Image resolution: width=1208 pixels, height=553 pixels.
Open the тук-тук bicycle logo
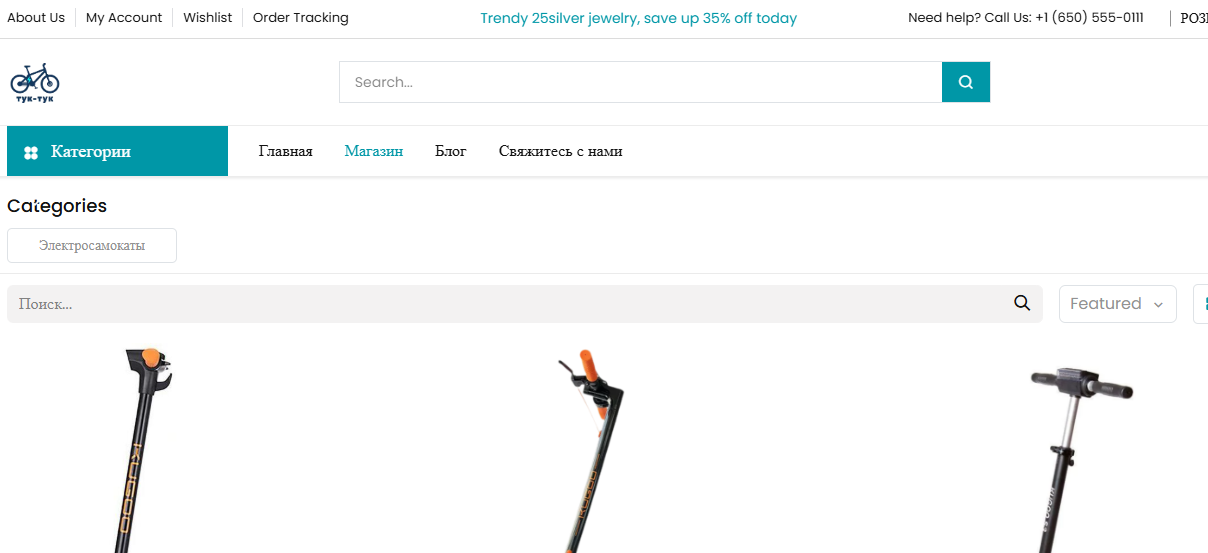35,82
